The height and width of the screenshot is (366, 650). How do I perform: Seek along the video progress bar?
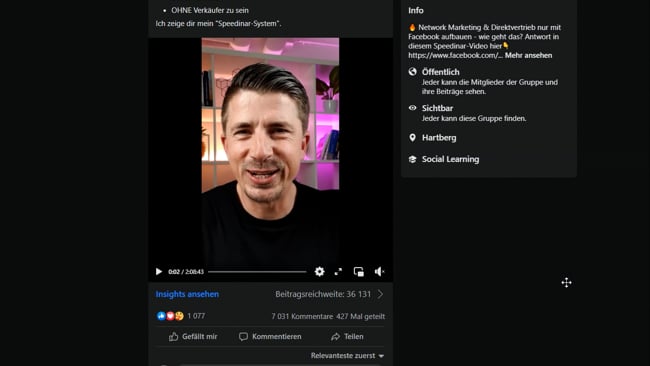pyautogui.click(x=257, y=271)
